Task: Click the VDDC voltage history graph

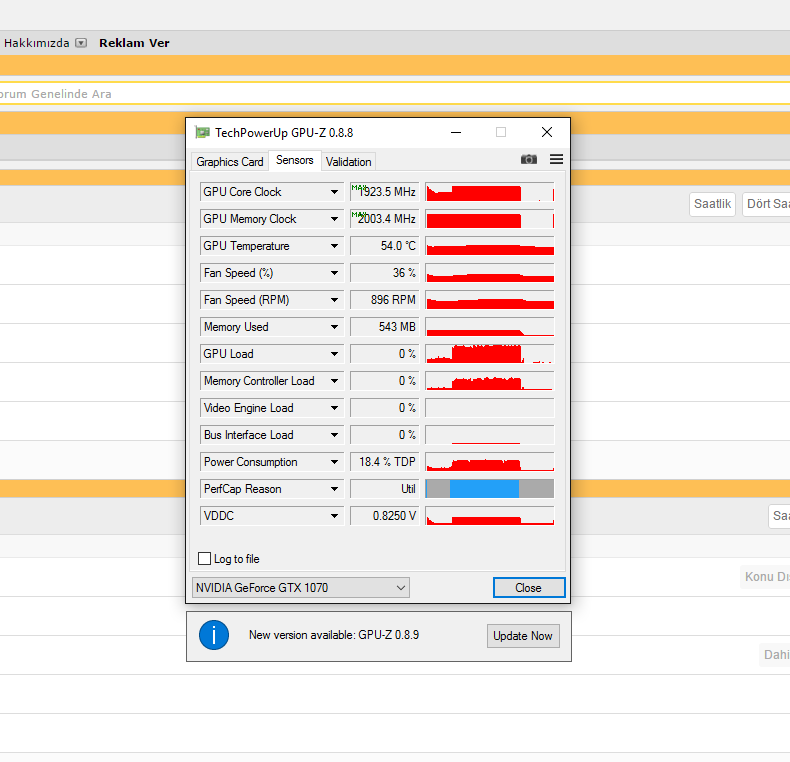Action: pyautogui.click(x=490, y=516)
